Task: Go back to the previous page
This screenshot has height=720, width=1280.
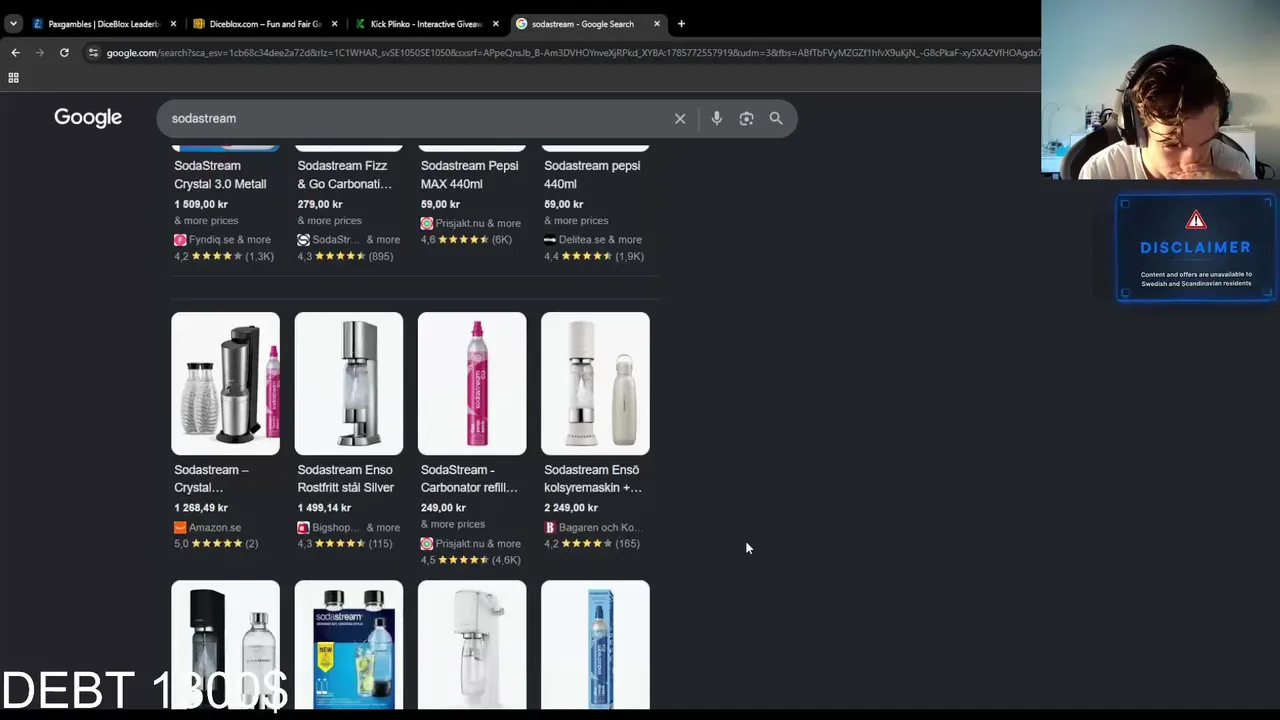Action: [x=15, y=53]
